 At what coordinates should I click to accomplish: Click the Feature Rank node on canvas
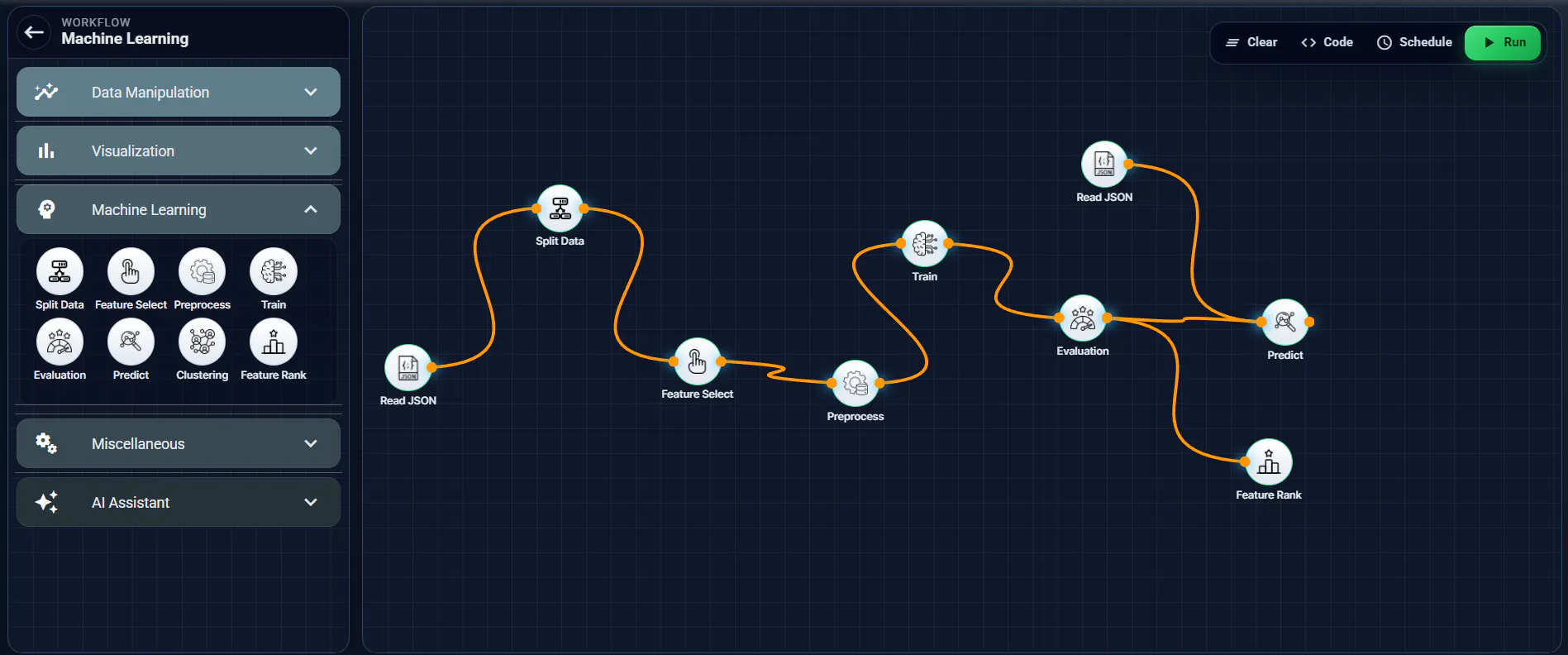1269,461
